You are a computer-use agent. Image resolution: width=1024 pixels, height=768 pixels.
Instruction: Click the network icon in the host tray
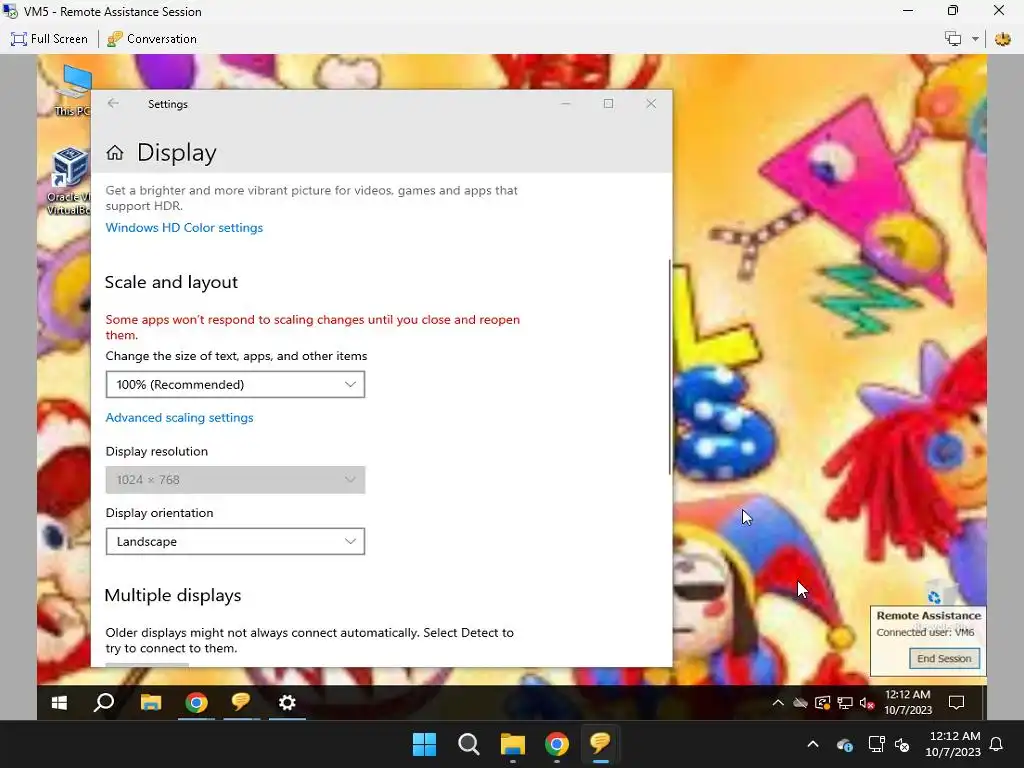[x=876, y=744]
